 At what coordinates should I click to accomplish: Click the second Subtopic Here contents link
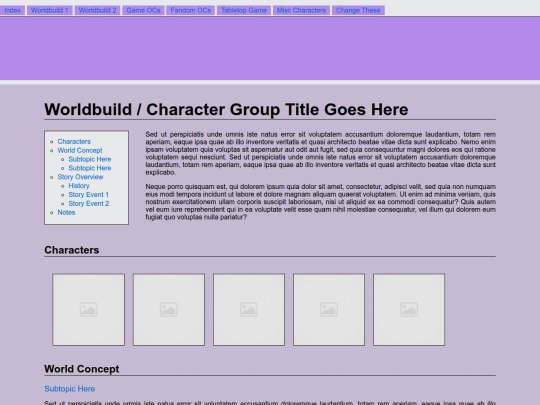[x=90, y=168]
